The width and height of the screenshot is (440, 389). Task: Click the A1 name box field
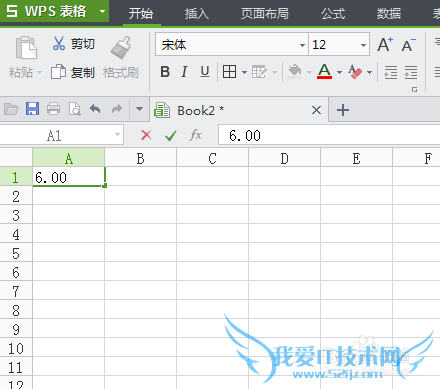coord(62,135)
